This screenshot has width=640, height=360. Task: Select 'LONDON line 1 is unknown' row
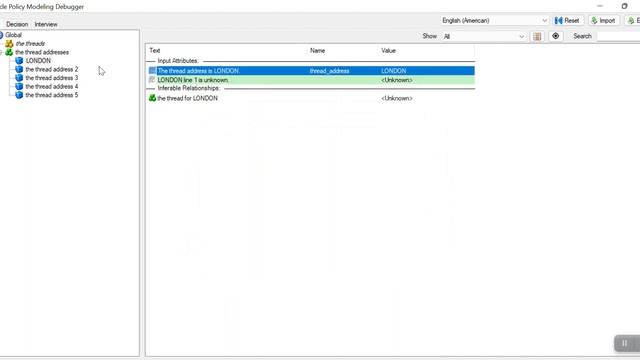tap(311, 80)
